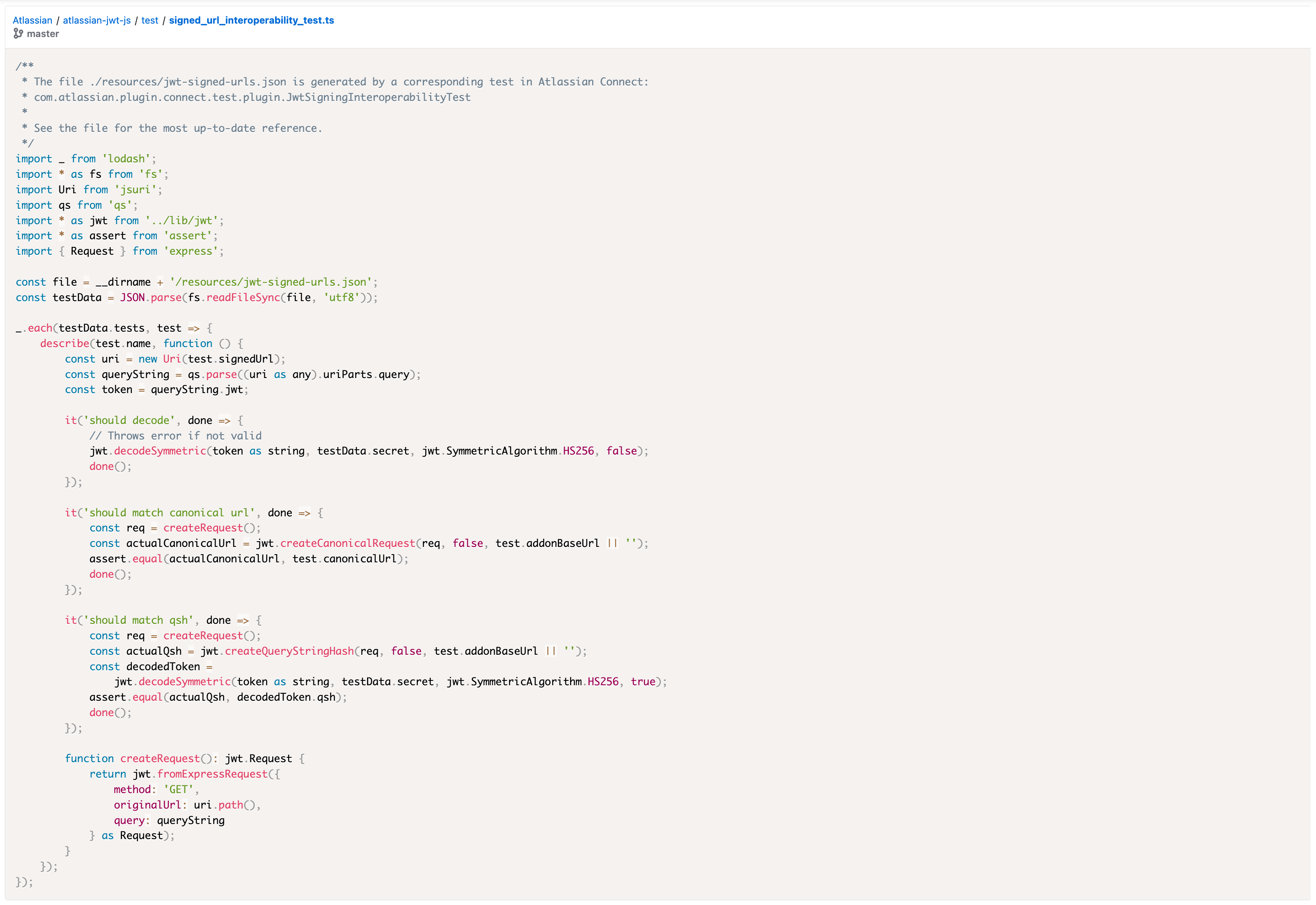Viewport: 1316px width, 905px height.
Task: Click the 'lodash' import string
Action: click(x=129, y=158)
